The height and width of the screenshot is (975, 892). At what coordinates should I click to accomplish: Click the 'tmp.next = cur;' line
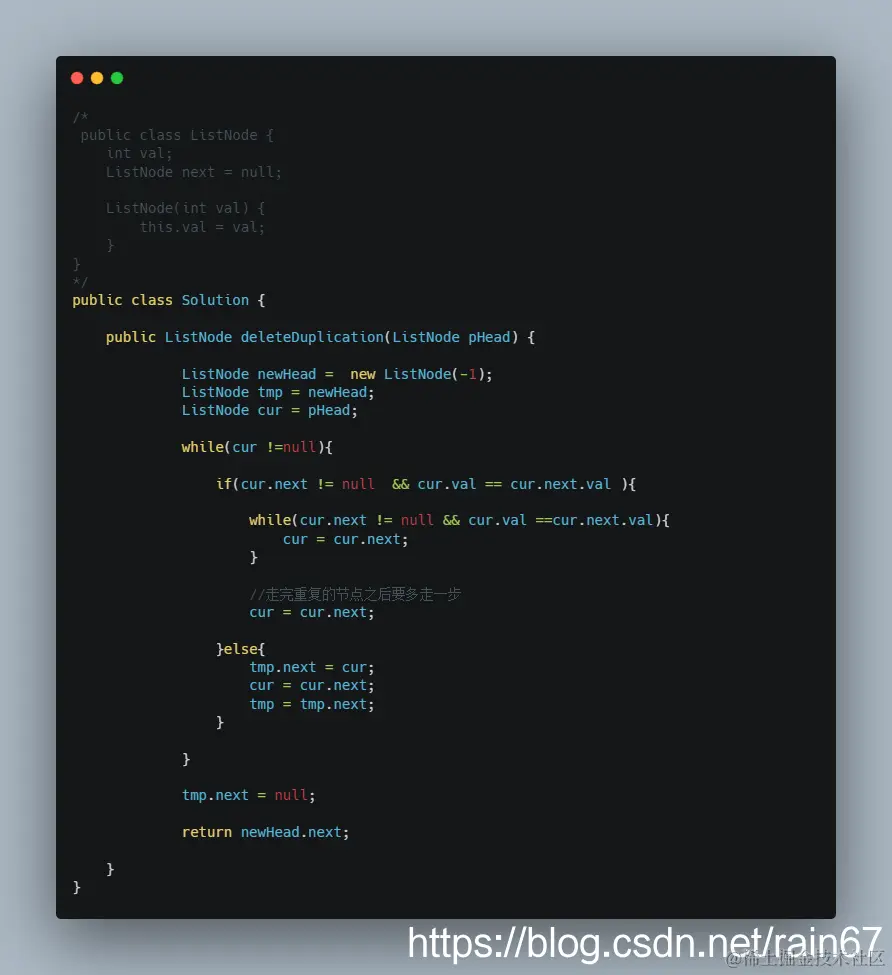(312, 667)
